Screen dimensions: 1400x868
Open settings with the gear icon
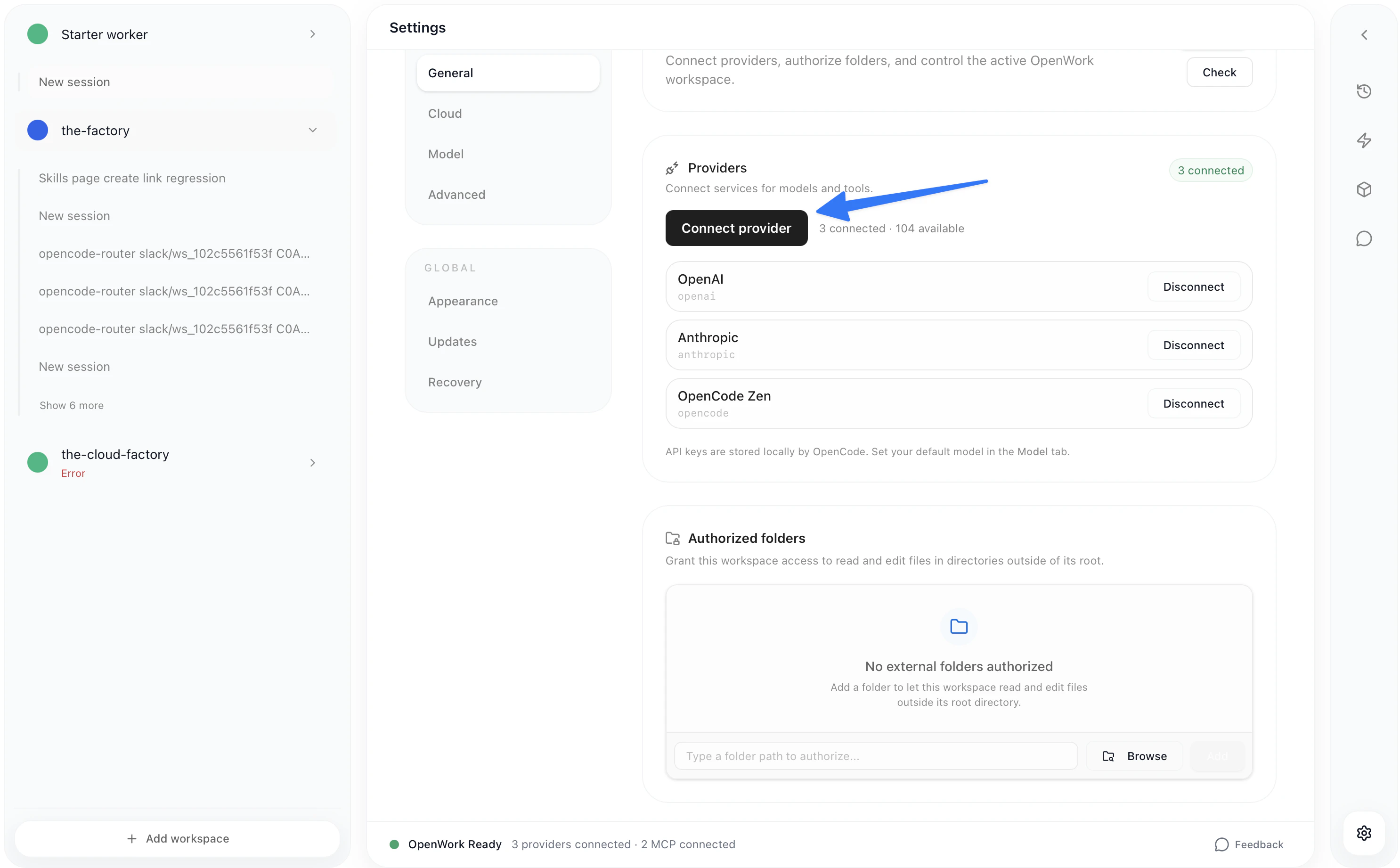tap(1364, 833)
